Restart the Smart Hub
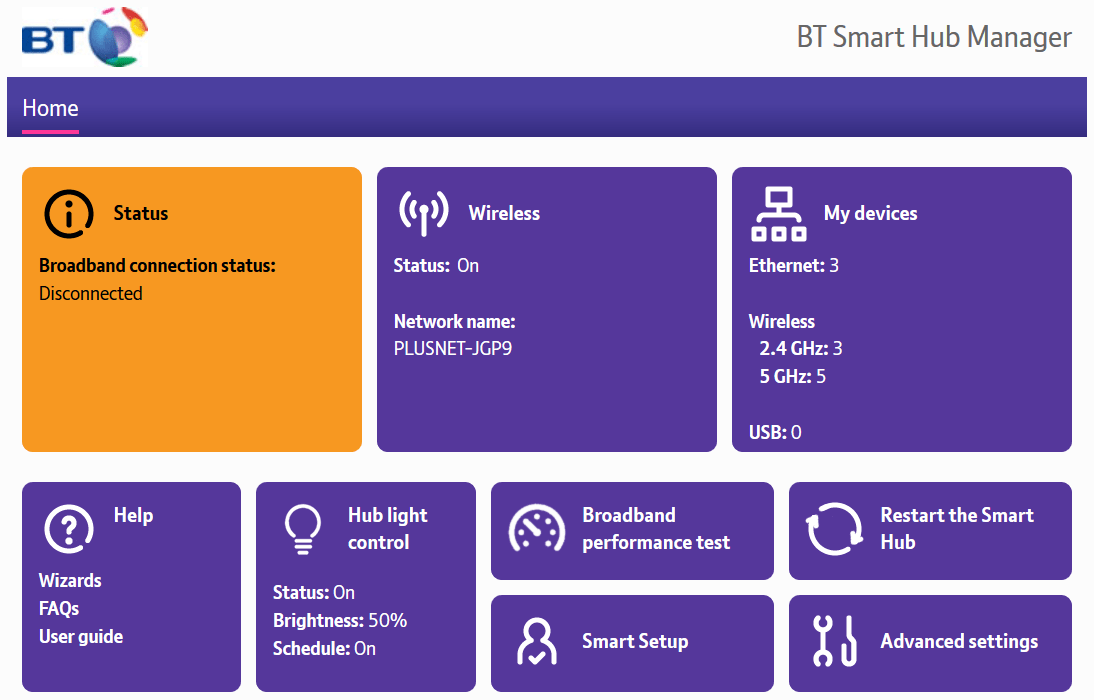 point(929,530)
